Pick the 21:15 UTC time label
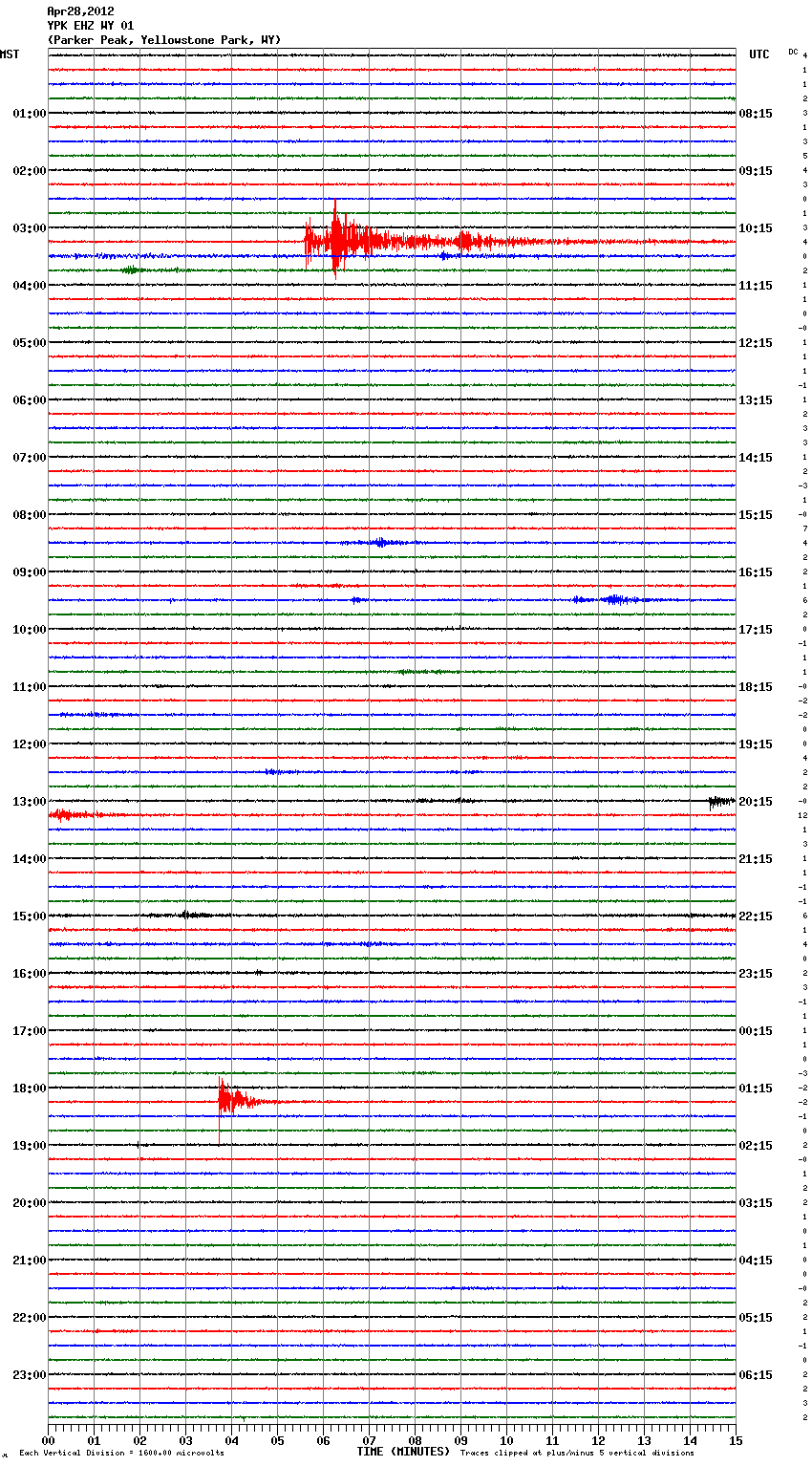This screenshot has width=812, height=1466. 756,859
